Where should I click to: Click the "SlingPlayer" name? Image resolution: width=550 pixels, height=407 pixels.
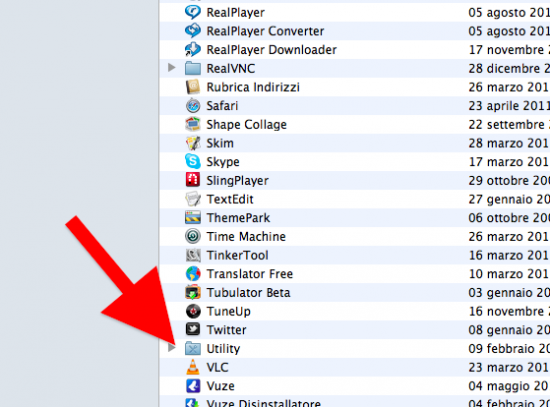pyautogui.click(x=237, y=181)
